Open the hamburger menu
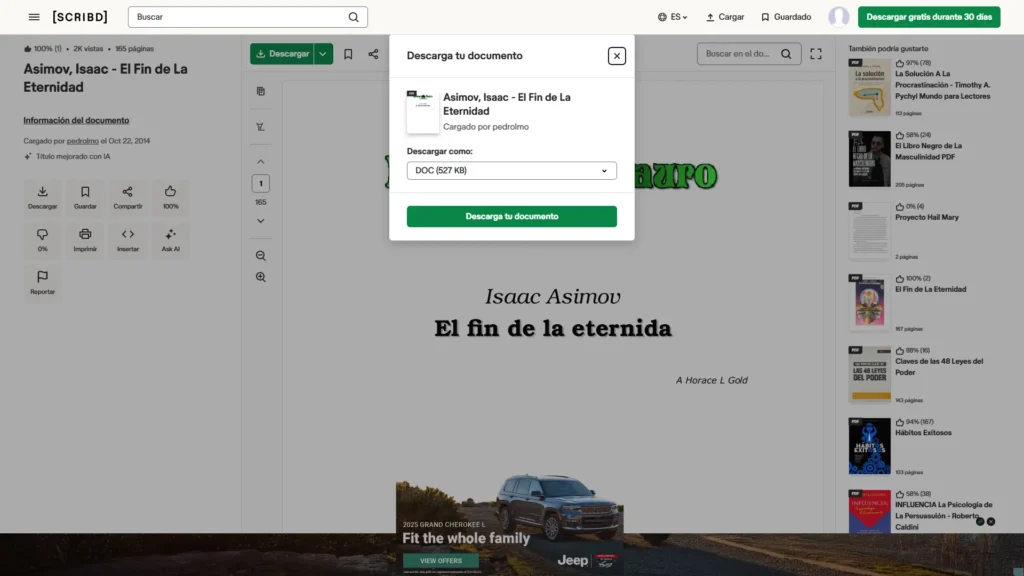 (34, 17)
